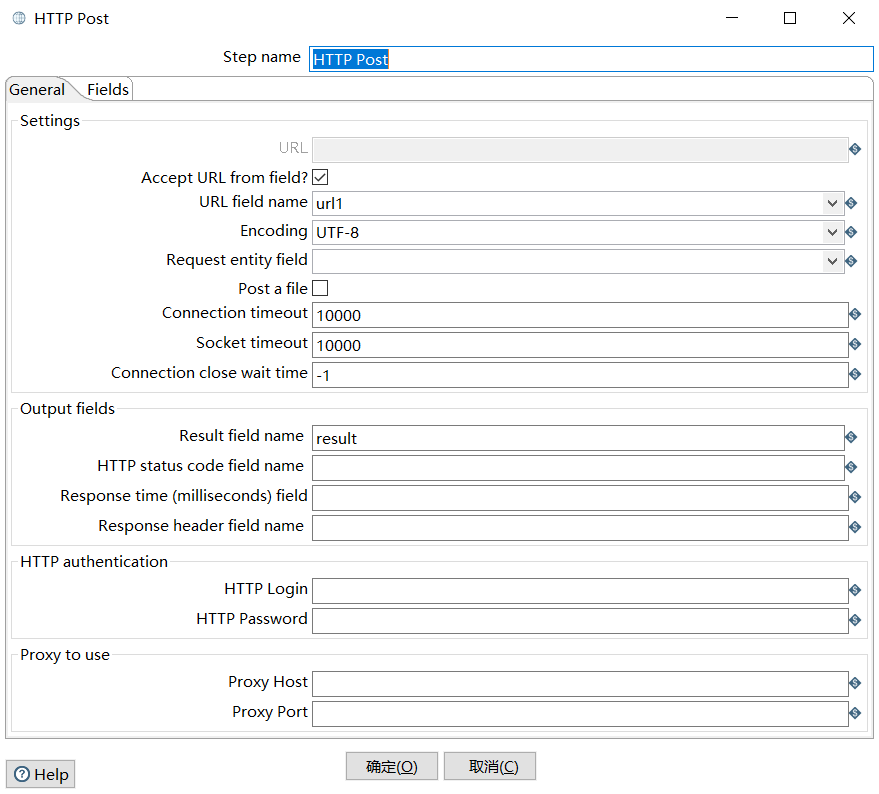Click Response time (milliseconds) field input
879x794 pixels.
click(580, 498)
